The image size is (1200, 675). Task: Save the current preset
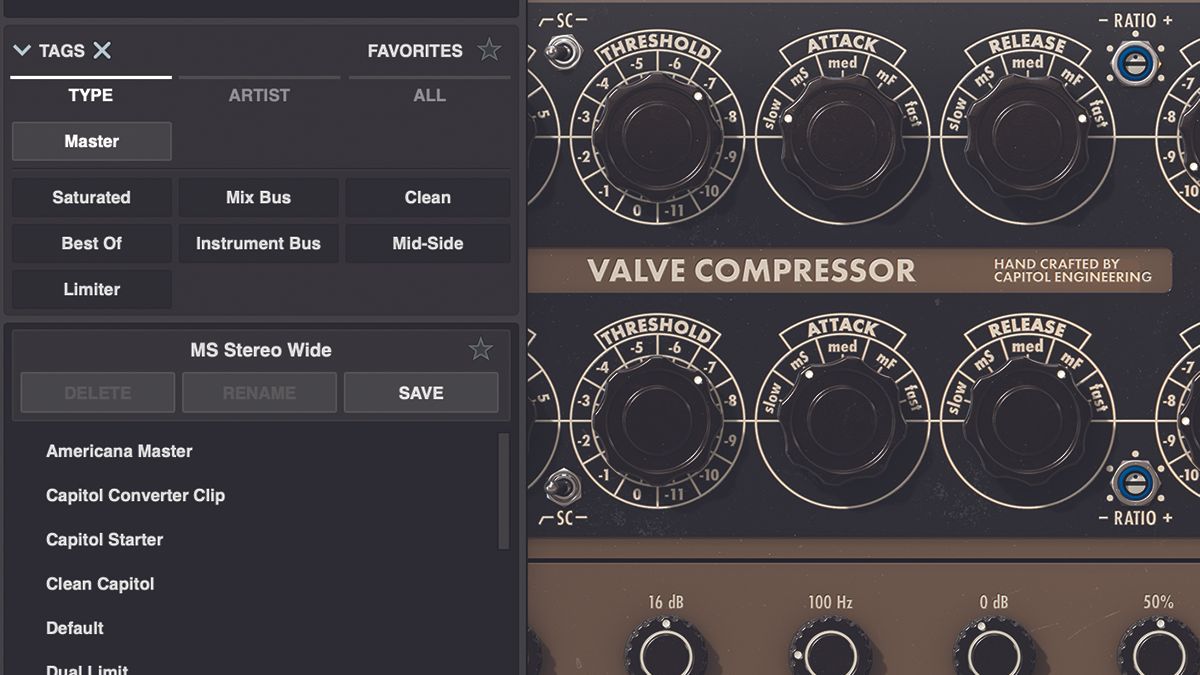tap(421, 392)
